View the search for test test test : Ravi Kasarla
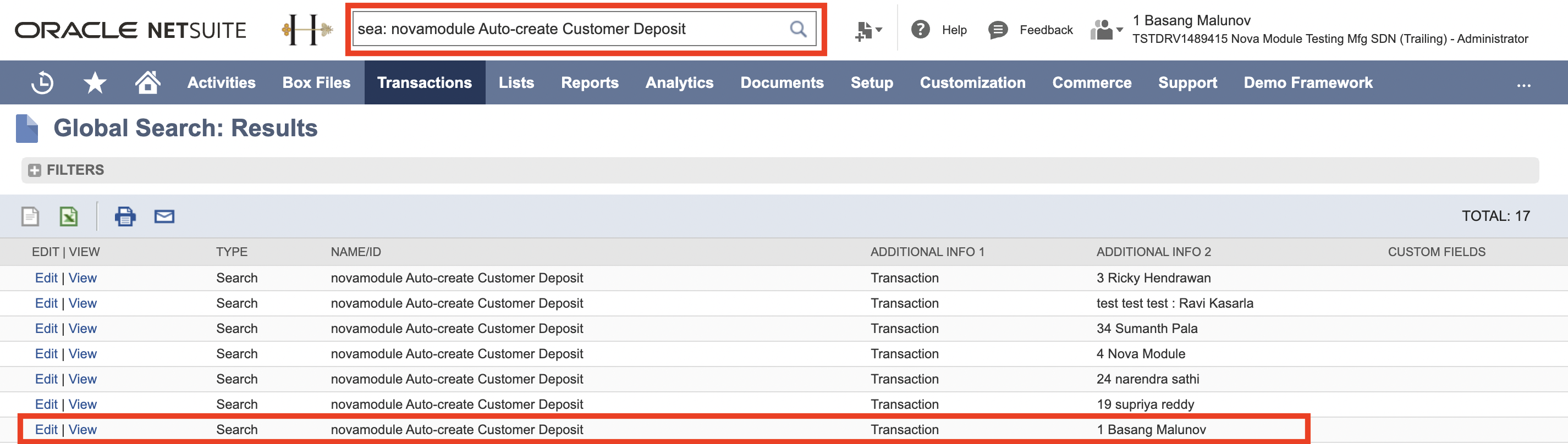Image resolution: width=1568 pixels, height=444 pixels. (x=83, y=303)
